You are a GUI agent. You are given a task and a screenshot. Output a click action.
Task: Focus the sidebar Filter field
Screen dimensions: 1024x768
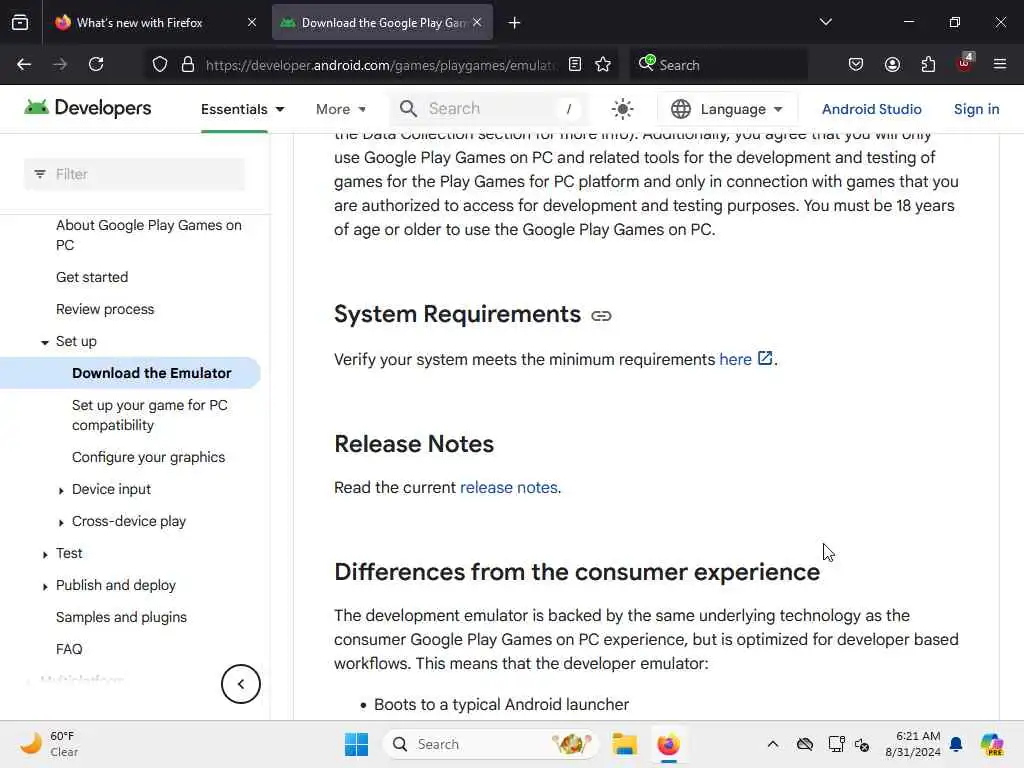135,174
